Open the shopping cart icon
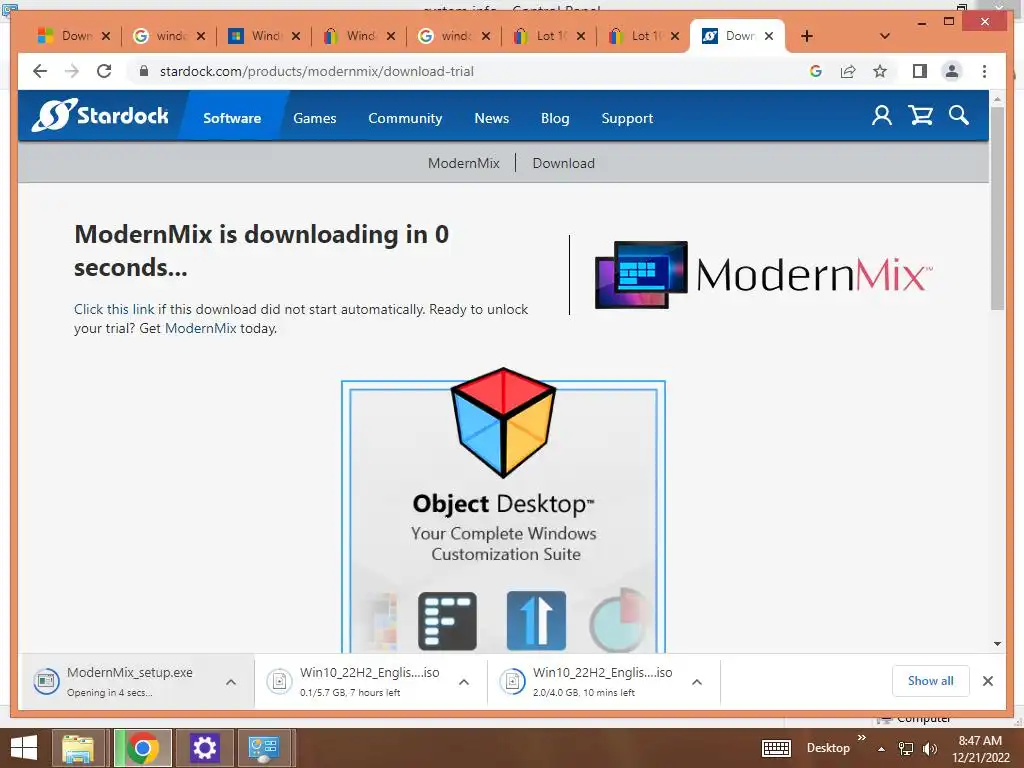 point(920,116)
